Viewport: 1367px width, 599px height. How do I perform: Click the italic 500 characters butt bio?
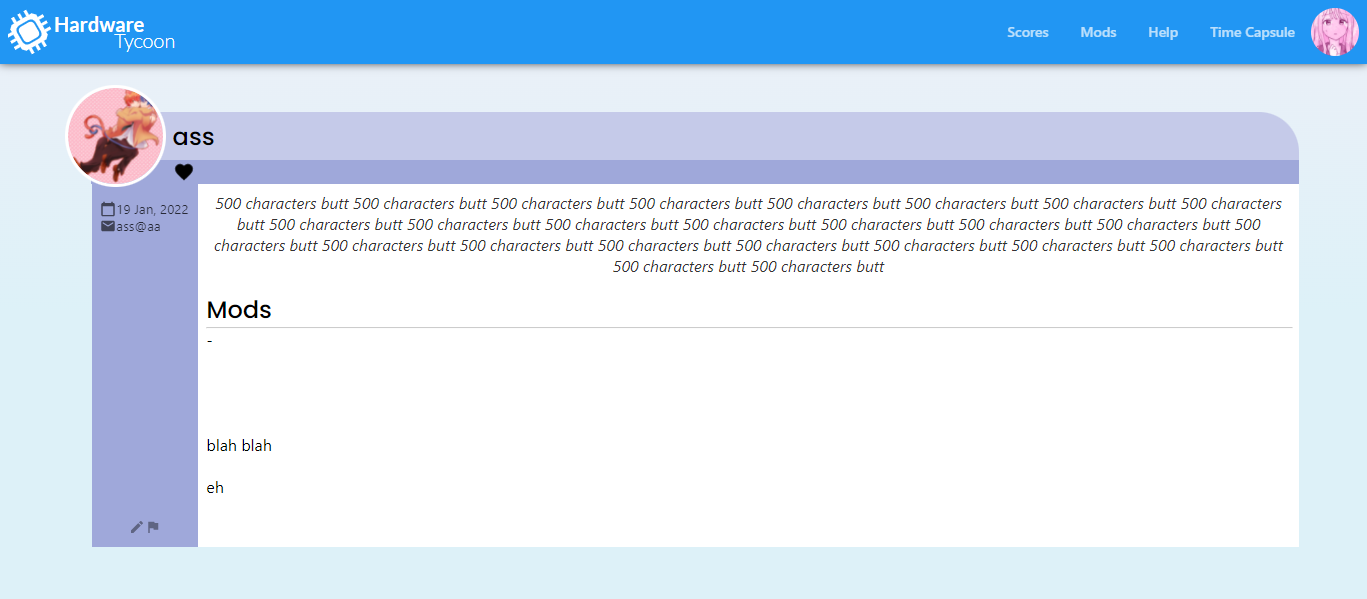pyautogui.click(x=748, y=235)
